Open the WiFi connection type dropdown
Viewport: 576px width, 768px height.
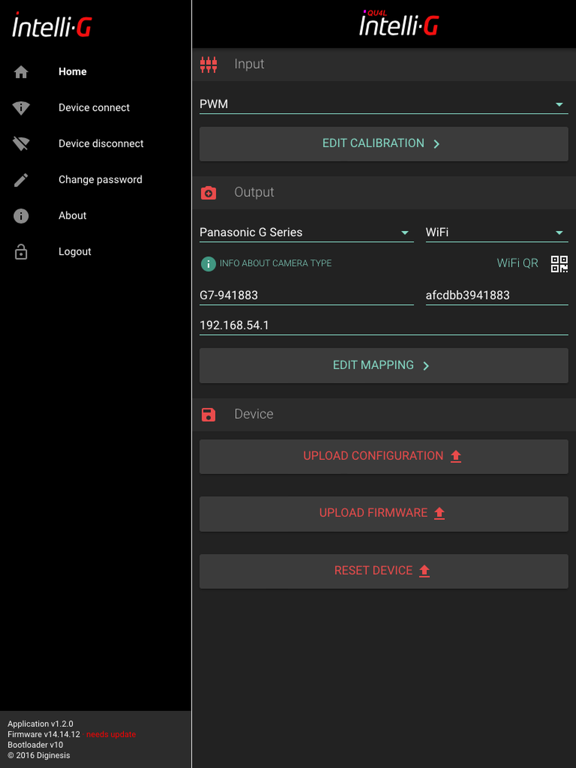(x=497, y=233)
